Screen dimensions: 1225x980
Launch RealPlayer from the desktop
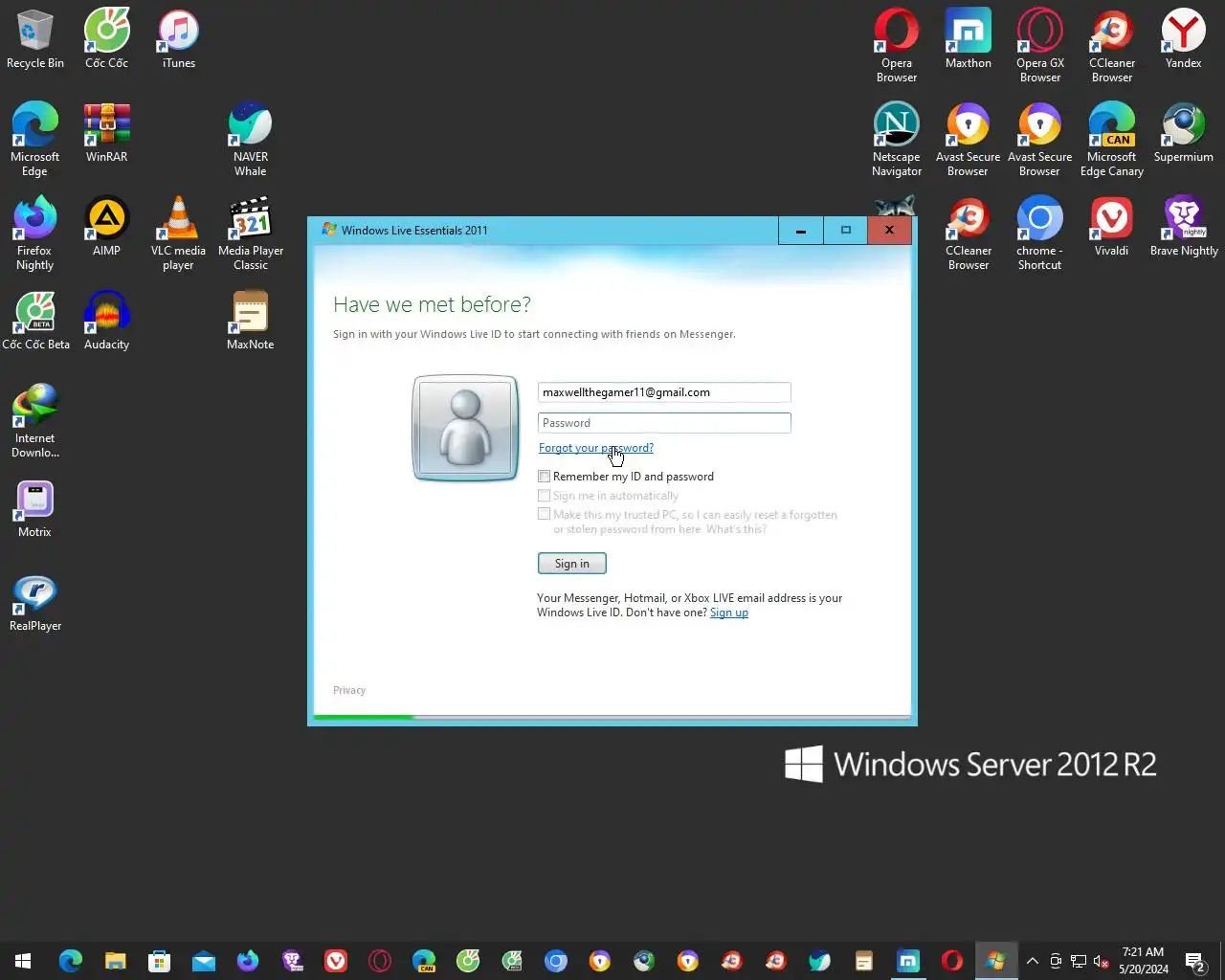pyautogui.click(x=35, y=602)
